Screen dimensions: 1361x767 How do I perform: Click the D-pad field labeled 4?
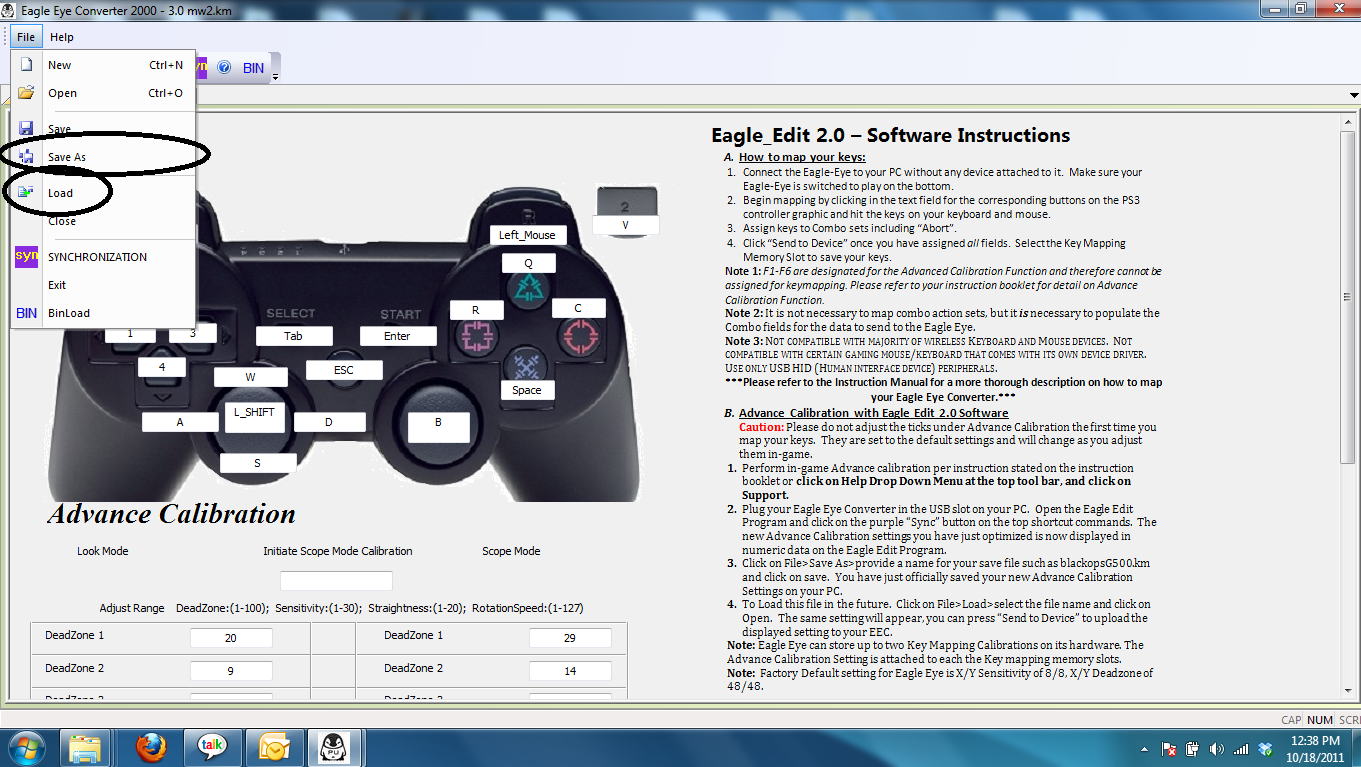(x=161, y=367)
